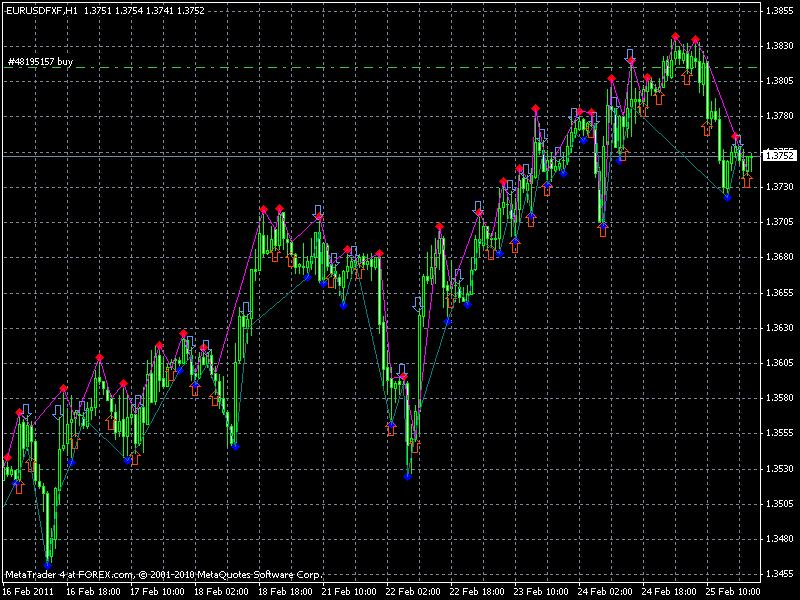This screenshot has height=600, width=800.
Task: Select the '#48195157 buy' order label
Action: pyautogui.click(x=40, y=62)
